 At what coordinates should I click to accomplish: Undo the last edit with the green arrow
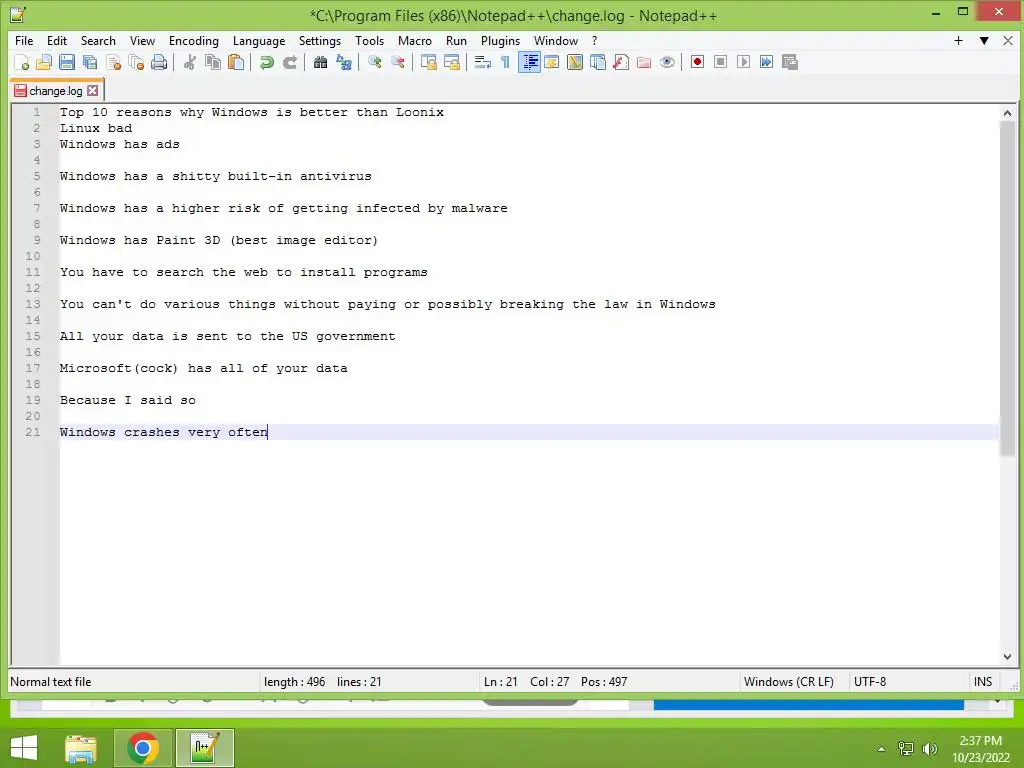point(266,62)
